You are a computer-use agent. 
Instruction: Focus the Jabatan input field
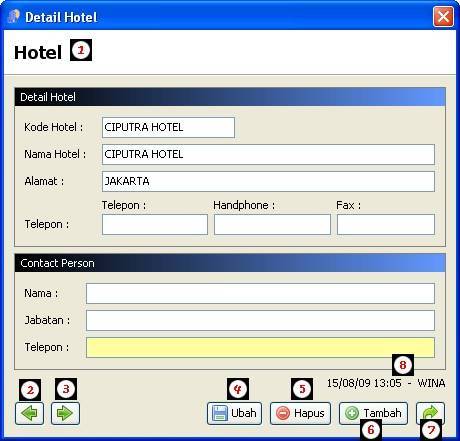click(x=260, y=320)
